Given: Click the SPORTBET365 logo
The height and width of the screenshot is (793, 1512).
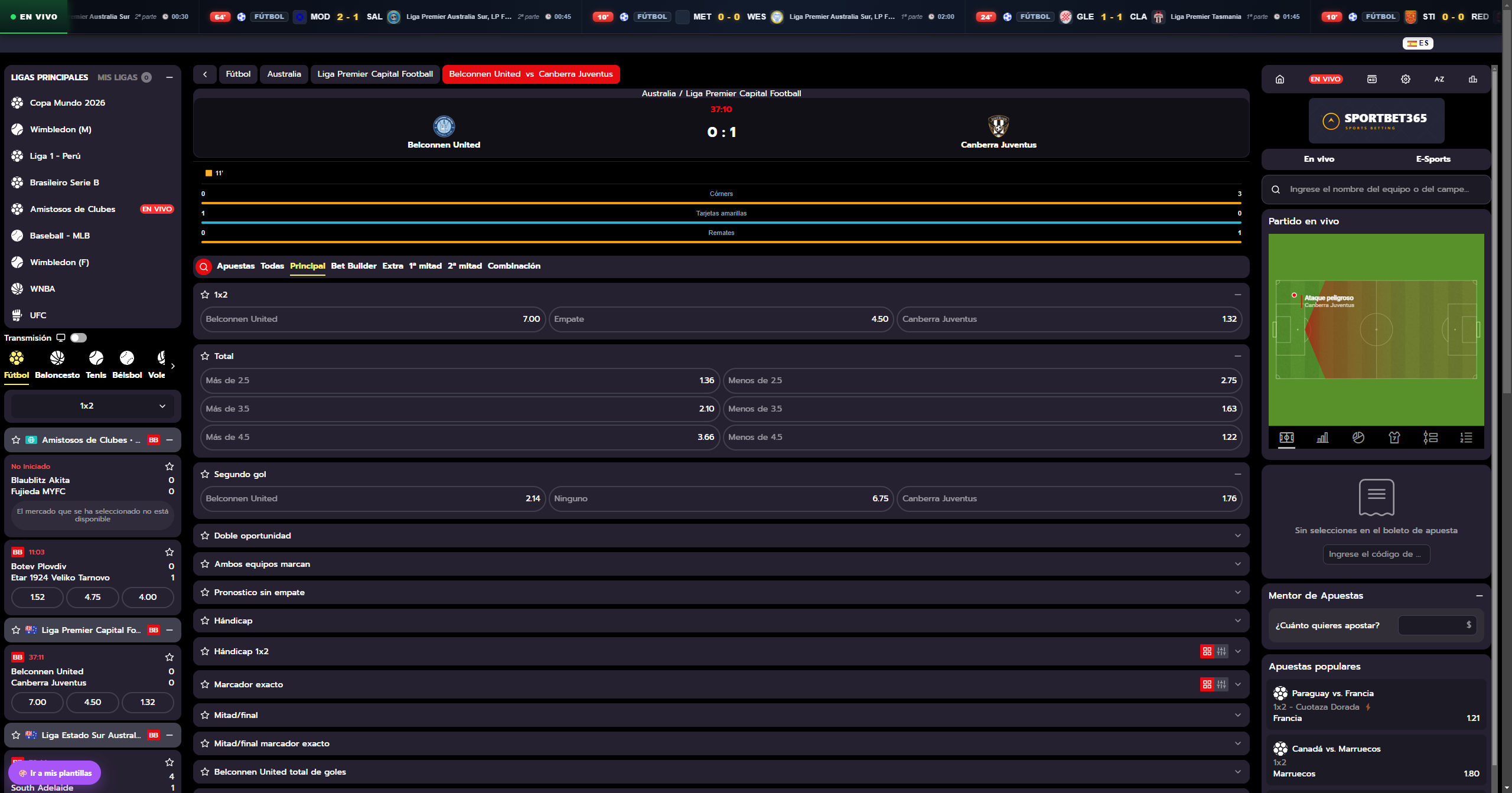Looking at the screenshot, I should 1376,120.
